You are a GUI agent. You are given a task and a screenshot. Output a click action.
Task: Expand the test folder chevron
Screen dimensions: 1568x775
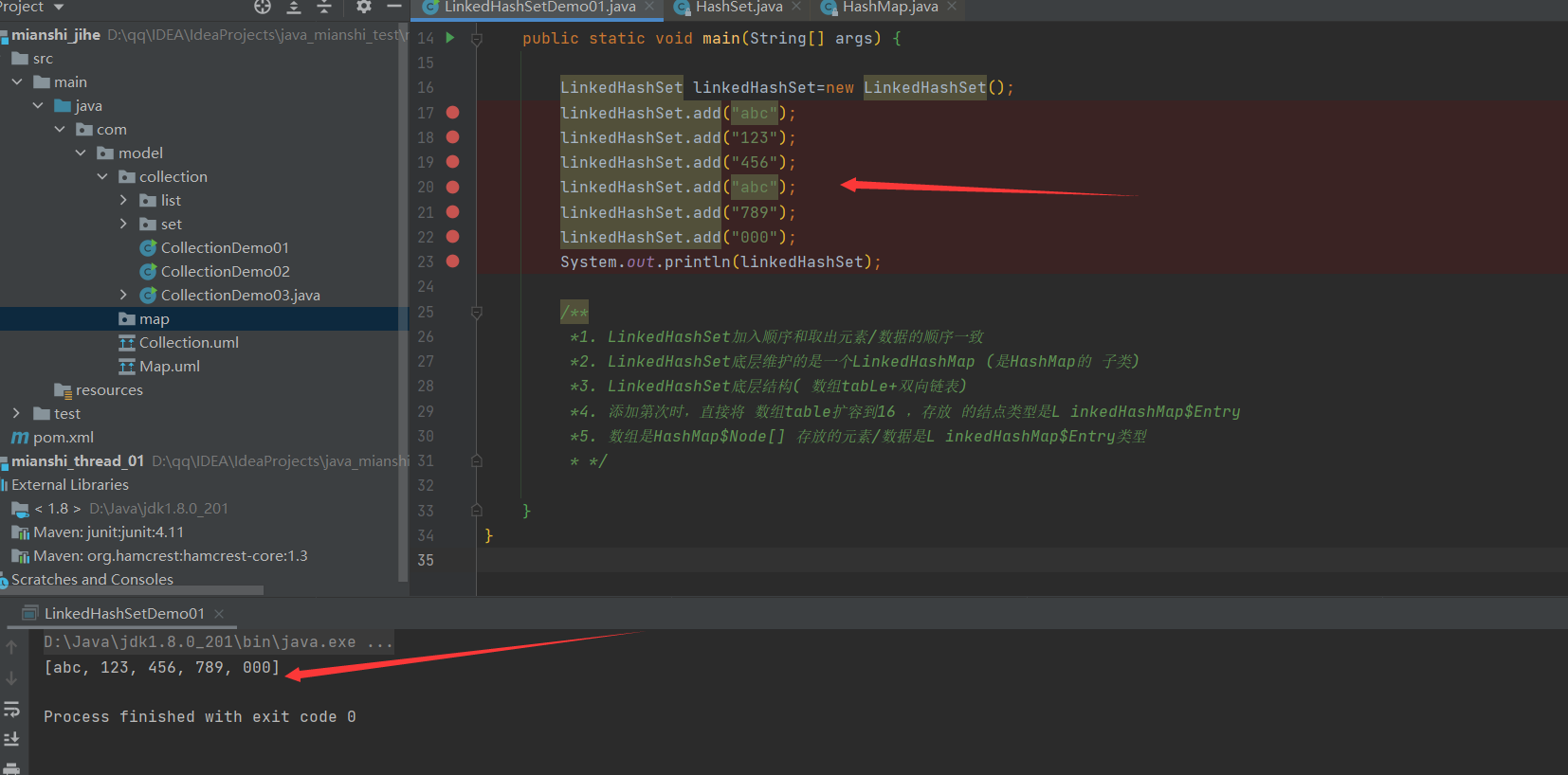pyautogui.click(x=16, y=414)
